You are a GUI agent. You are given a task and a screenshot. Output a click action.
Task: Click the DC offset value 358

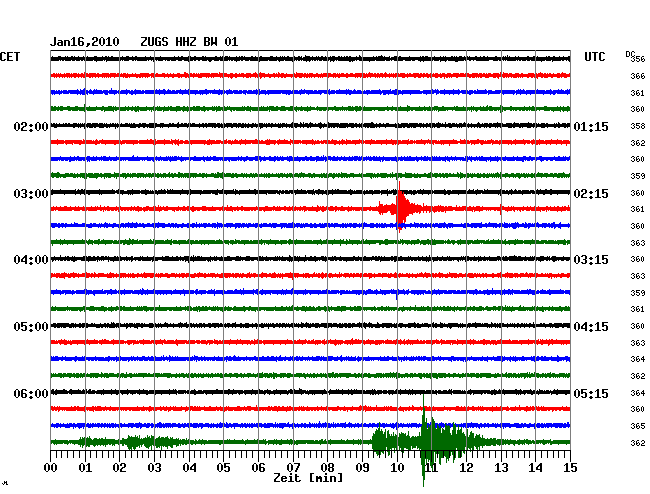click(638, 126)
